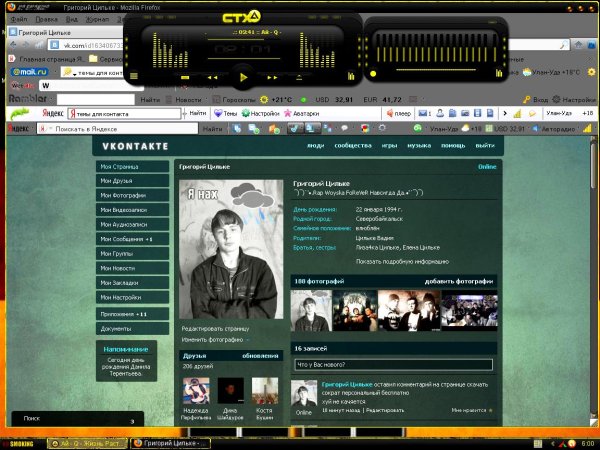Open the mail.ru search dropdown arrow

(x=74, y=73)
